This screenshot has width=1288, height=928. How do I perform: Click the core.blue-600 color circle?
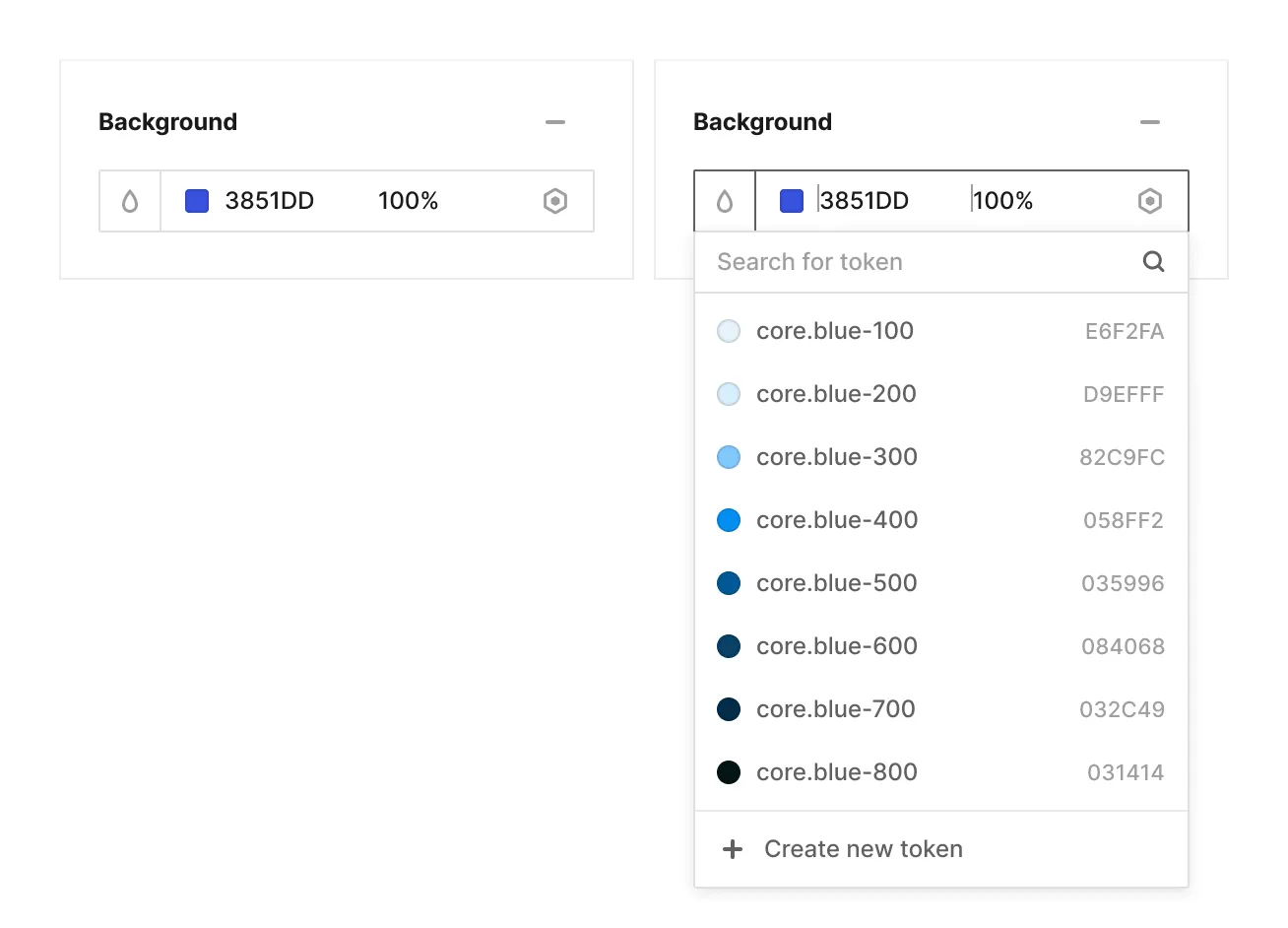tap(729, 646)
